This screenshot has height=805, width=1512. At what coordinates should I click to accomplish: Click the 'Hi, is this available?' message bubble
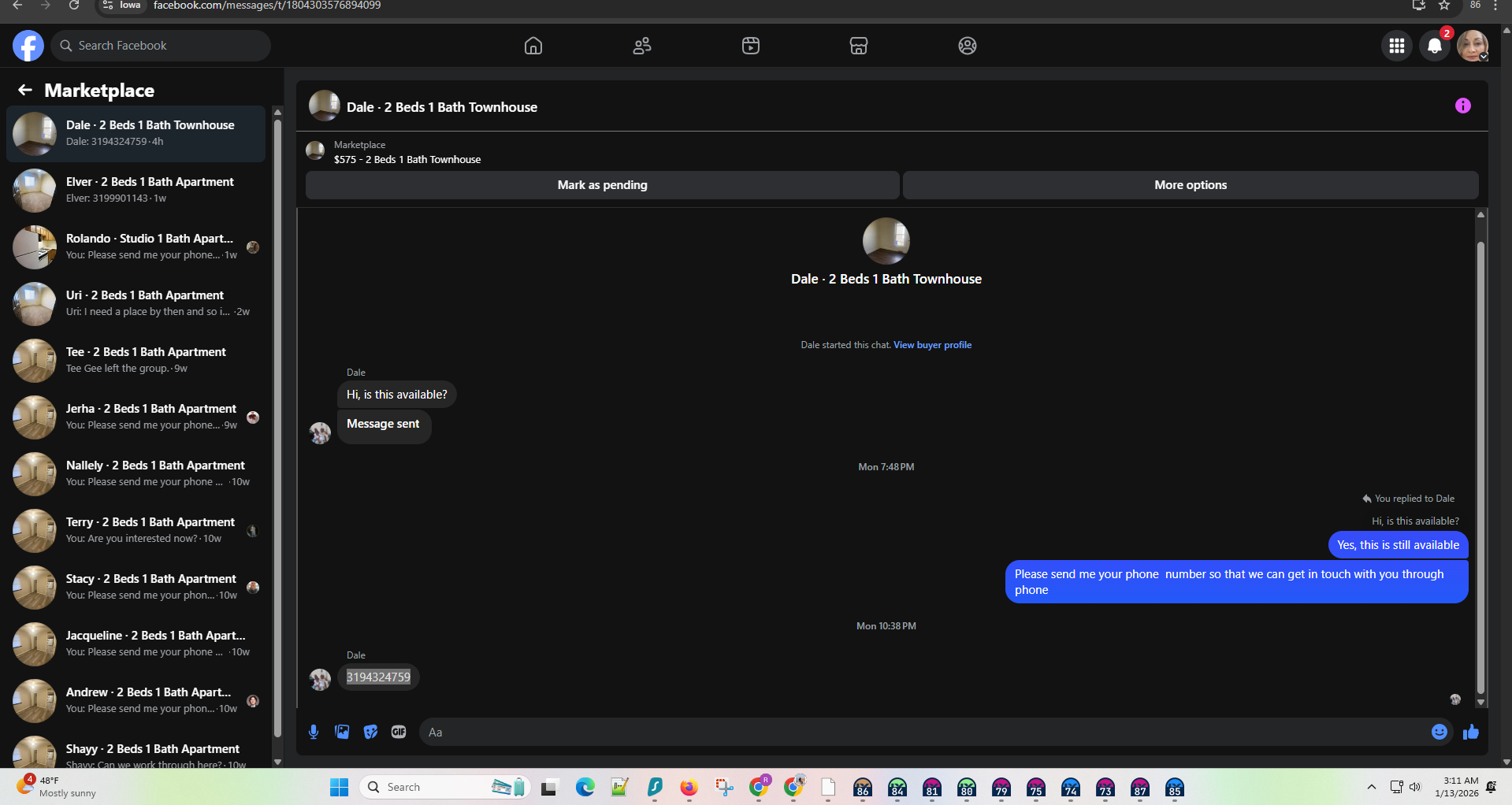pyautogui.click(x=397, y=395)
